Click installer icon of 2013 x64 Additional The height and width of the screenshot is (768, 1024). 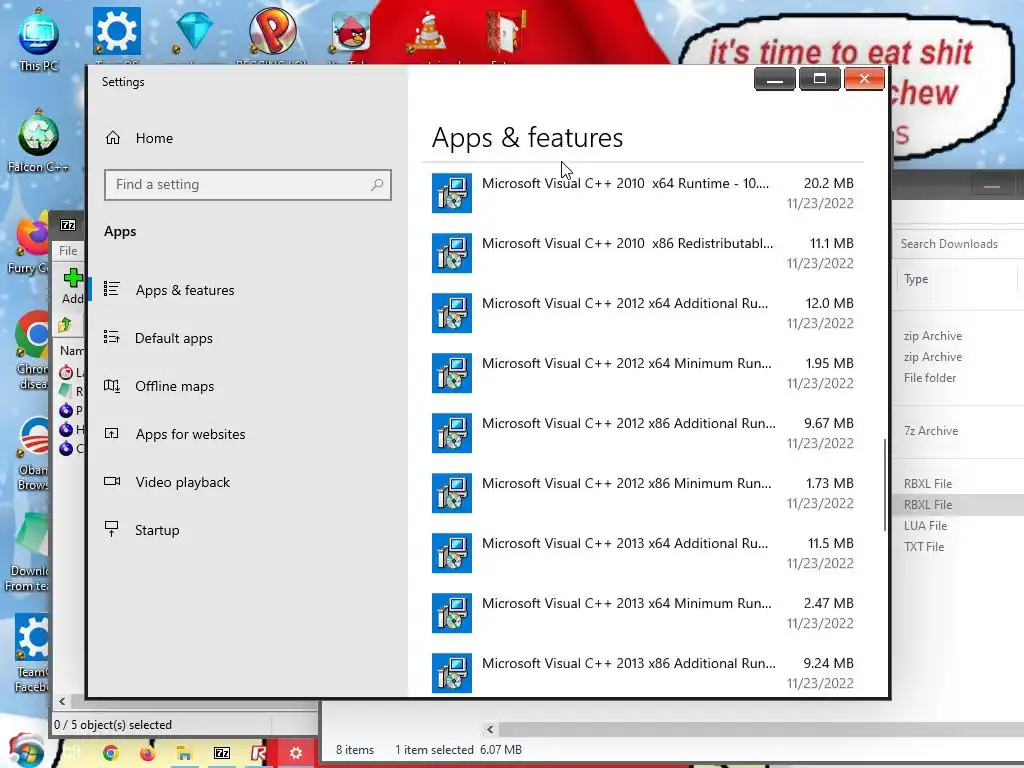[x=452, y=554]
